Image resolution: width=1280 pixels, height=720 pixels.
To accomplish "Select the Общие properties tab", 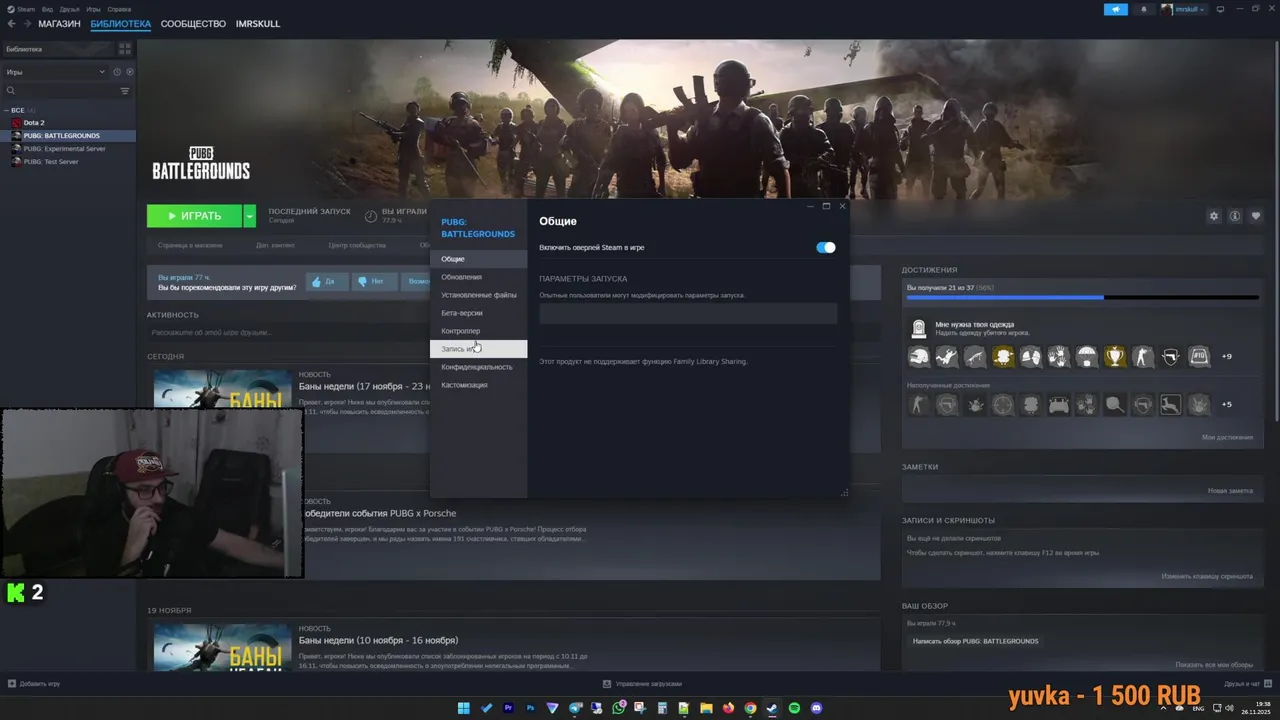I will point(478,259).
